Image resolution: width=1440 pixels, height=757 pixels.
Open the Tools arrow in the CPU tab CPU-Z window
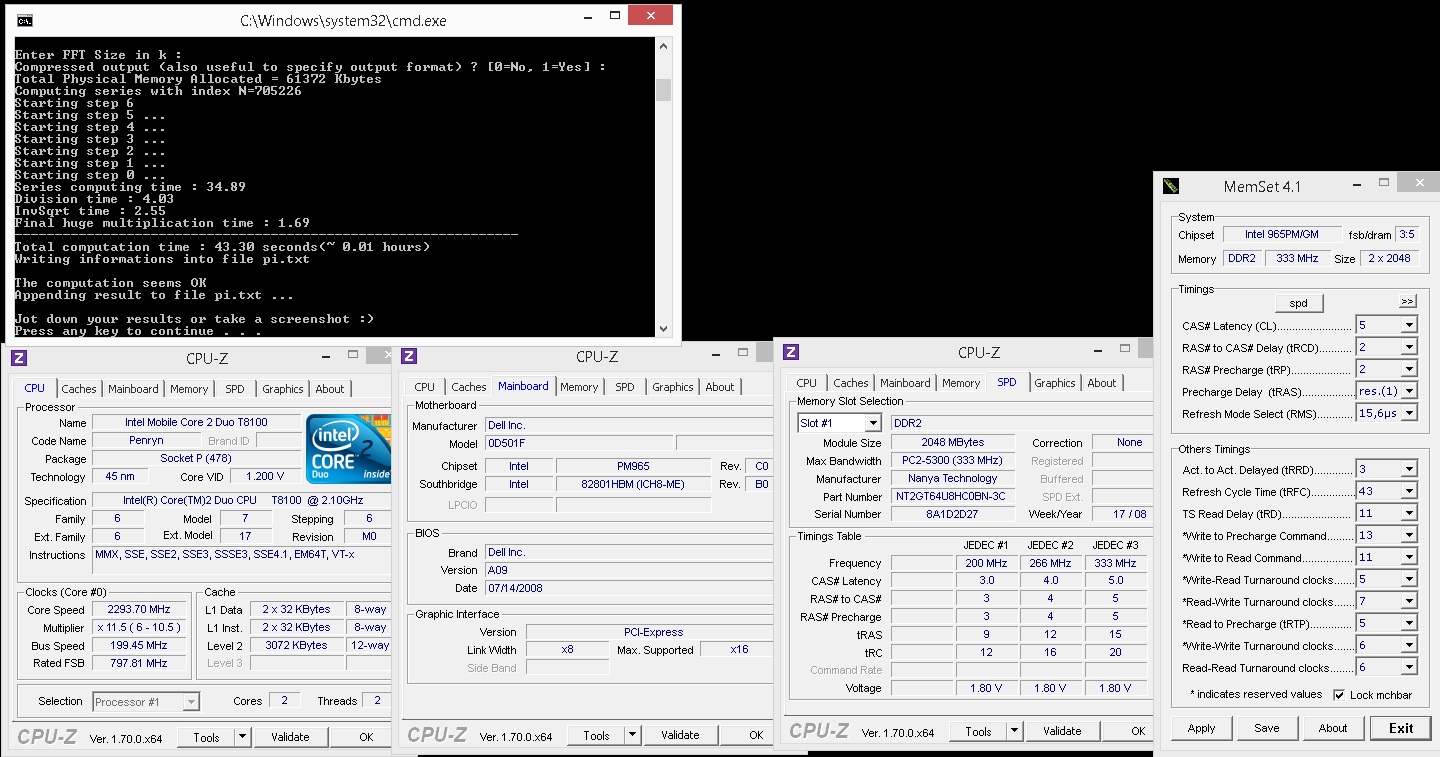[242, 737]
